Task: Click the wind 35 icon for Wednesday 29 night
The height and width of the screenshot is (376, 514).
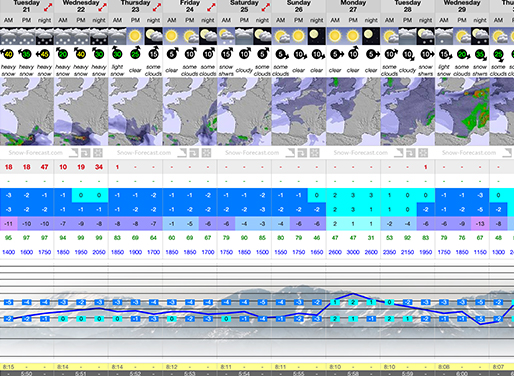Action: 480,54
